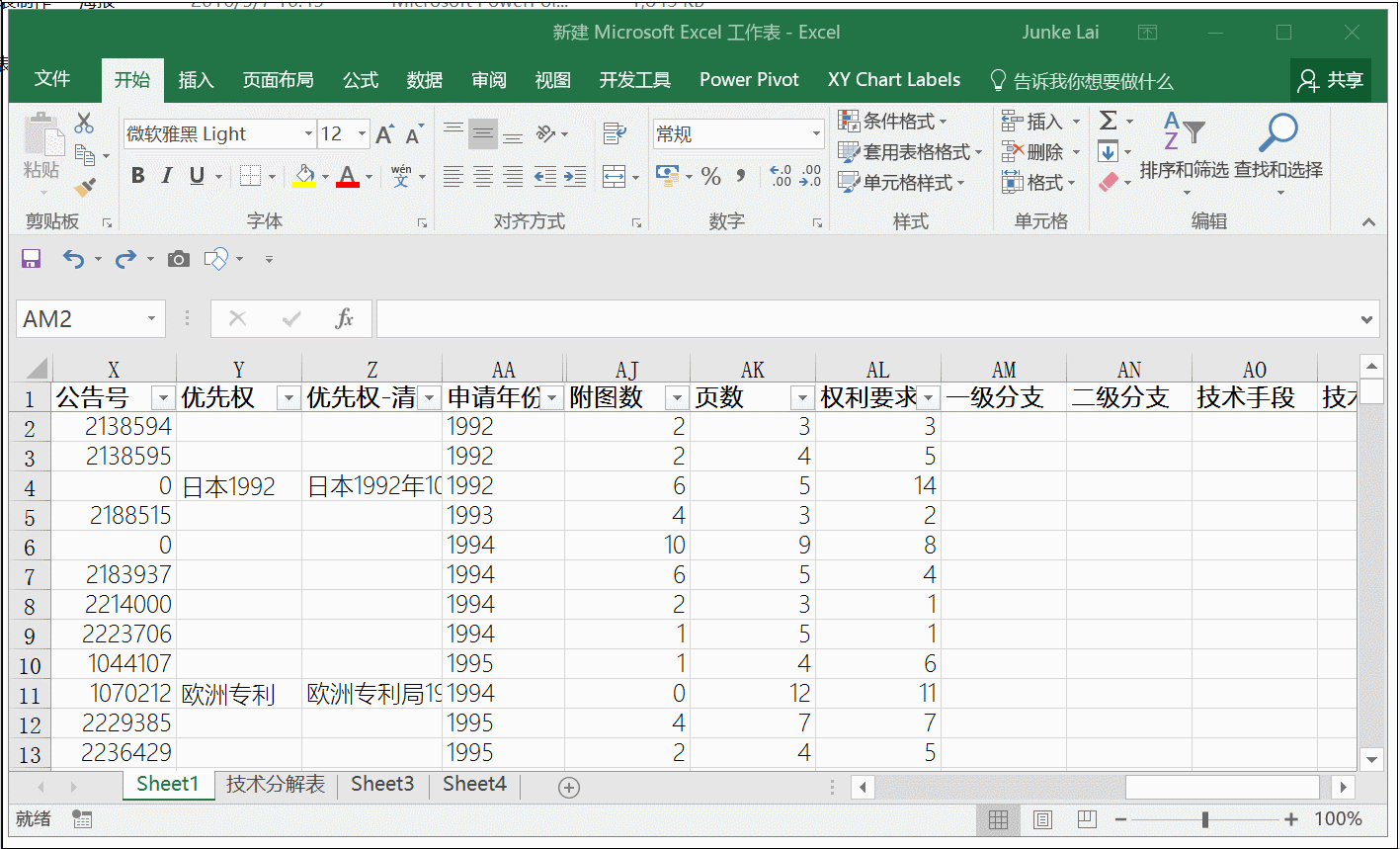Click the wrap text icon
Image resolution: width=1400 pixels, height=849 pixels.
(x=615, y=132)
